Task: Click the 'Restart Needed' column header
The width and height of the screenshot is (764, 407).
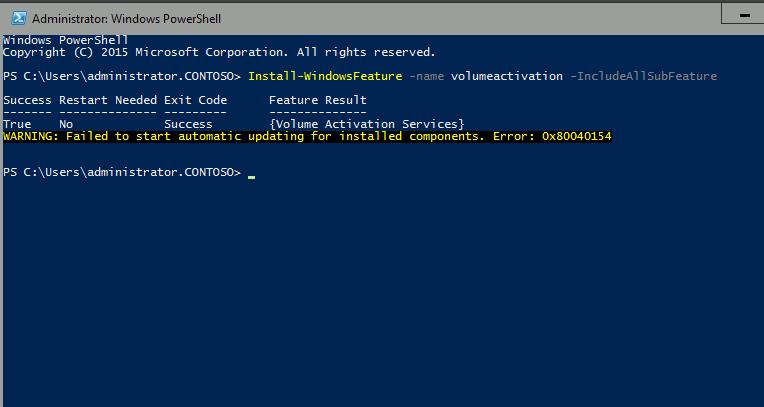Action: (x=108, y=100)
